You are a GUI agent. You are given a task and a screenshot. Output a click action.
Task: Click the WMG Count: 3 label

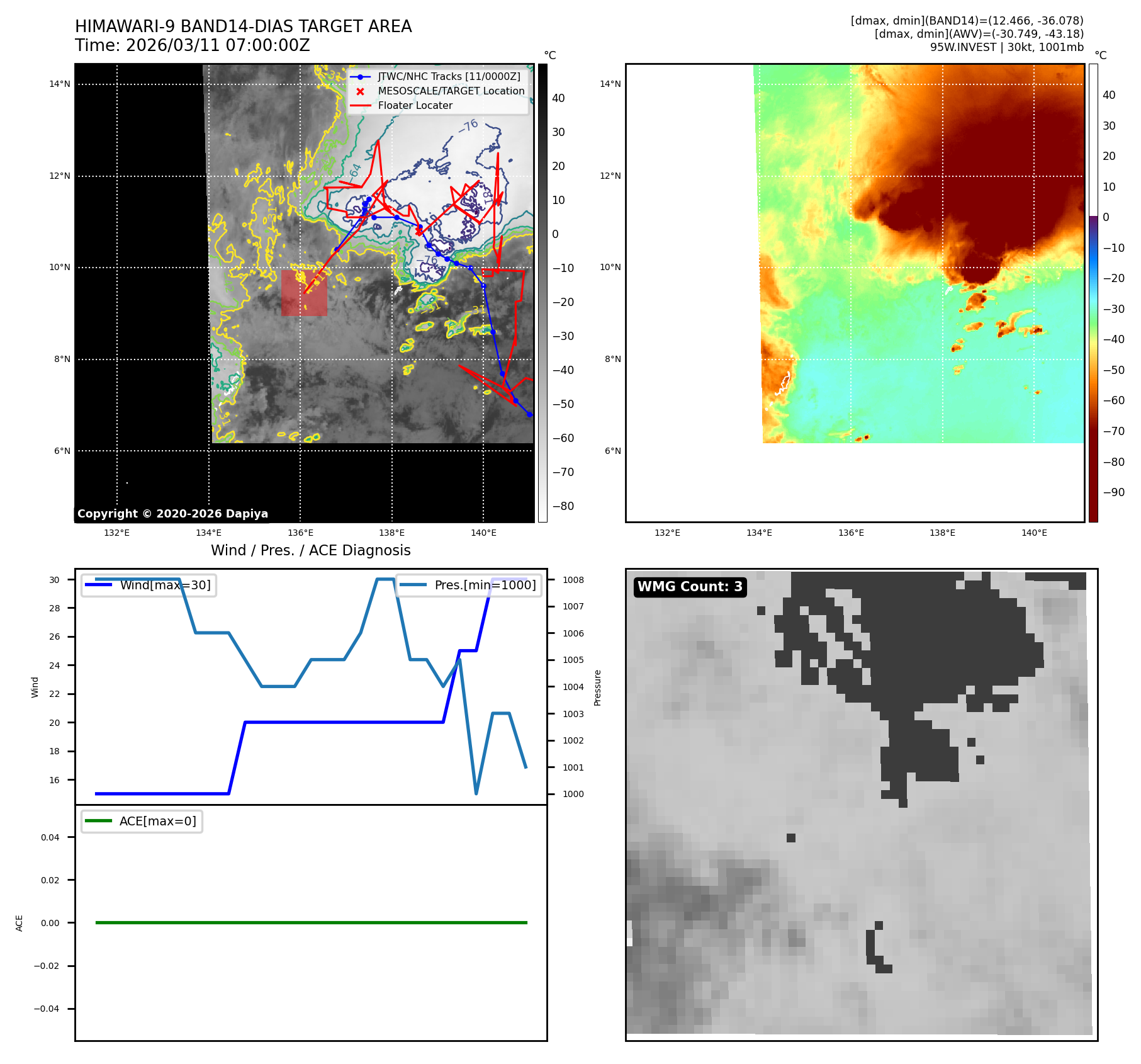[690, 587]
